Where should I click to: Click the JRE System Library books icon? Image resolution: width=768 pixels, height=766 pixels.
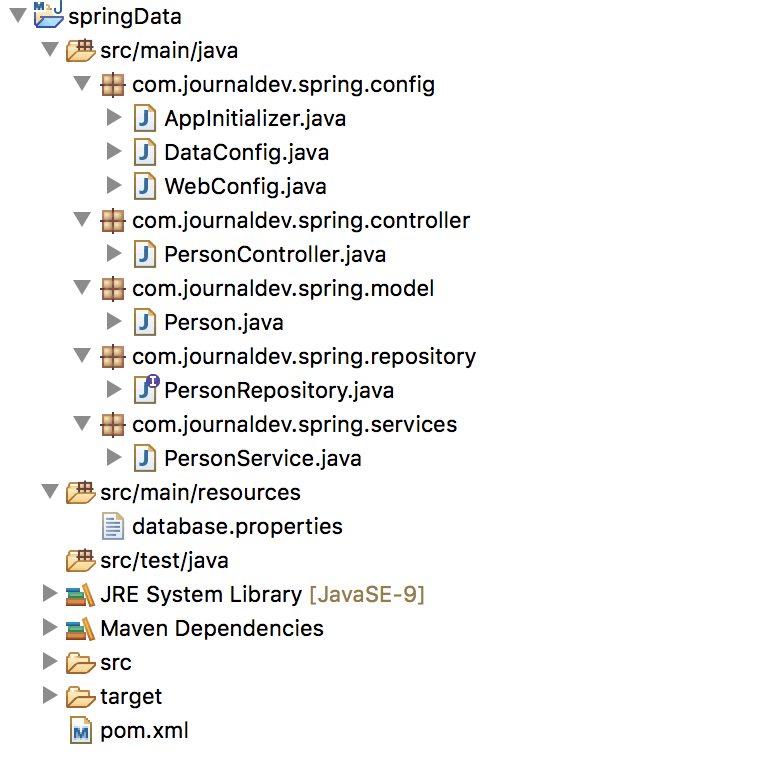point(80,595)
